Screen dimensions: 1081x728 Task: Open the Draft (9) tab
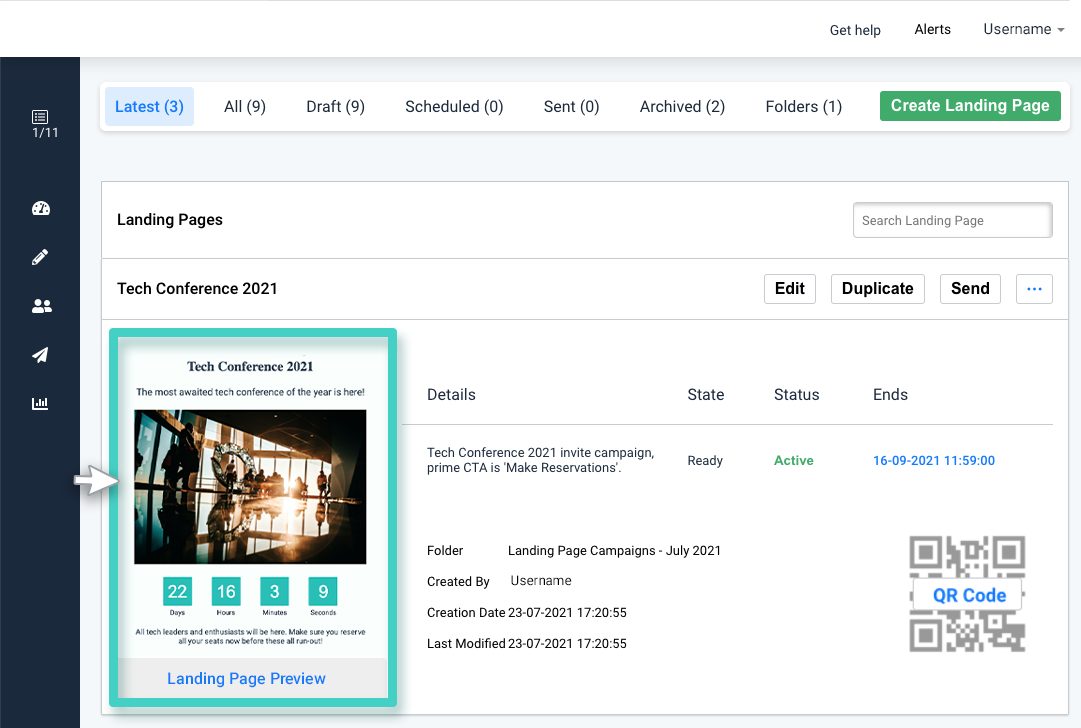pyautogui.click(x=335, y=107)
